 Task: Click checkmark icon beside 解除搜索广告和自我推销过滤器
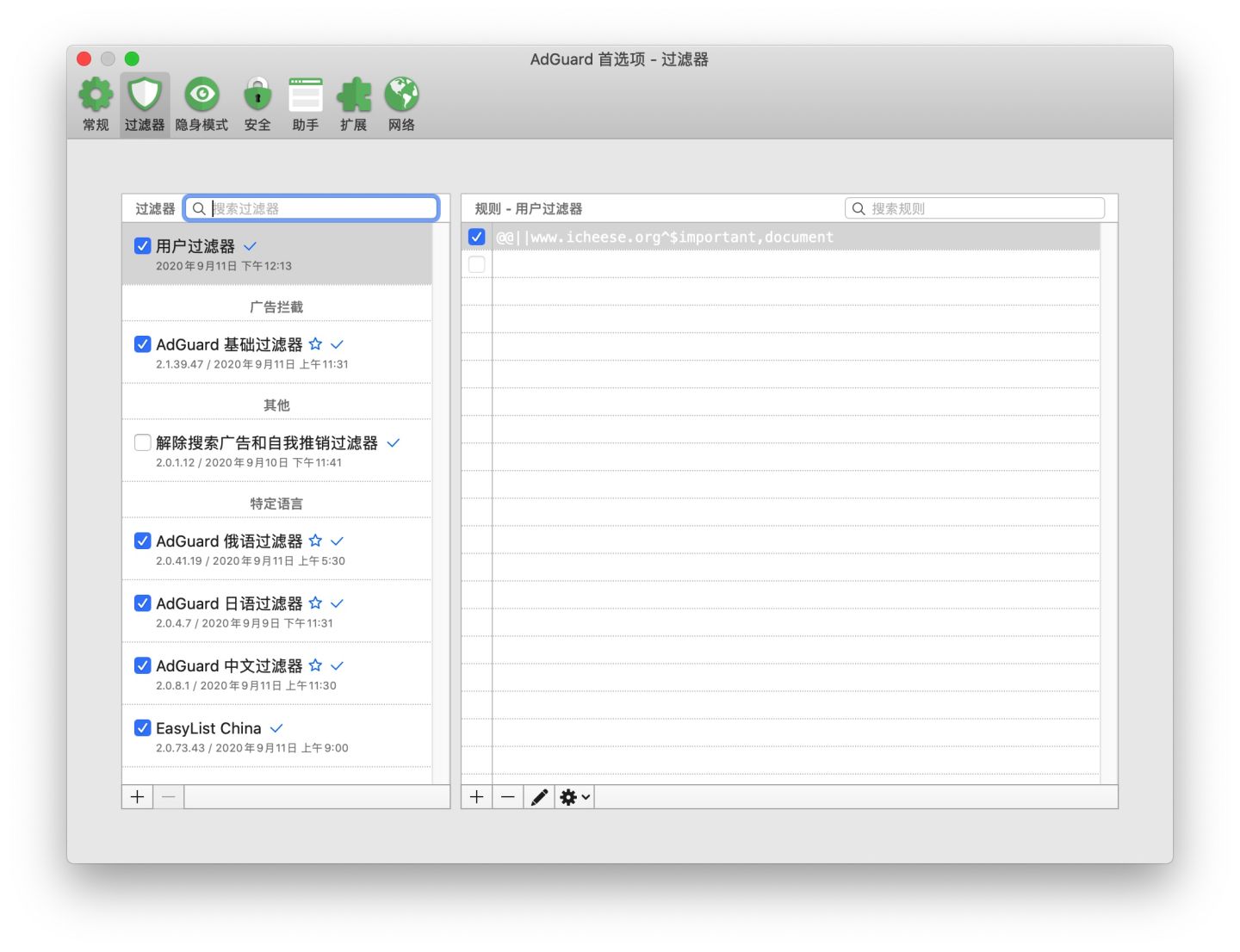[x=394, y=443]
